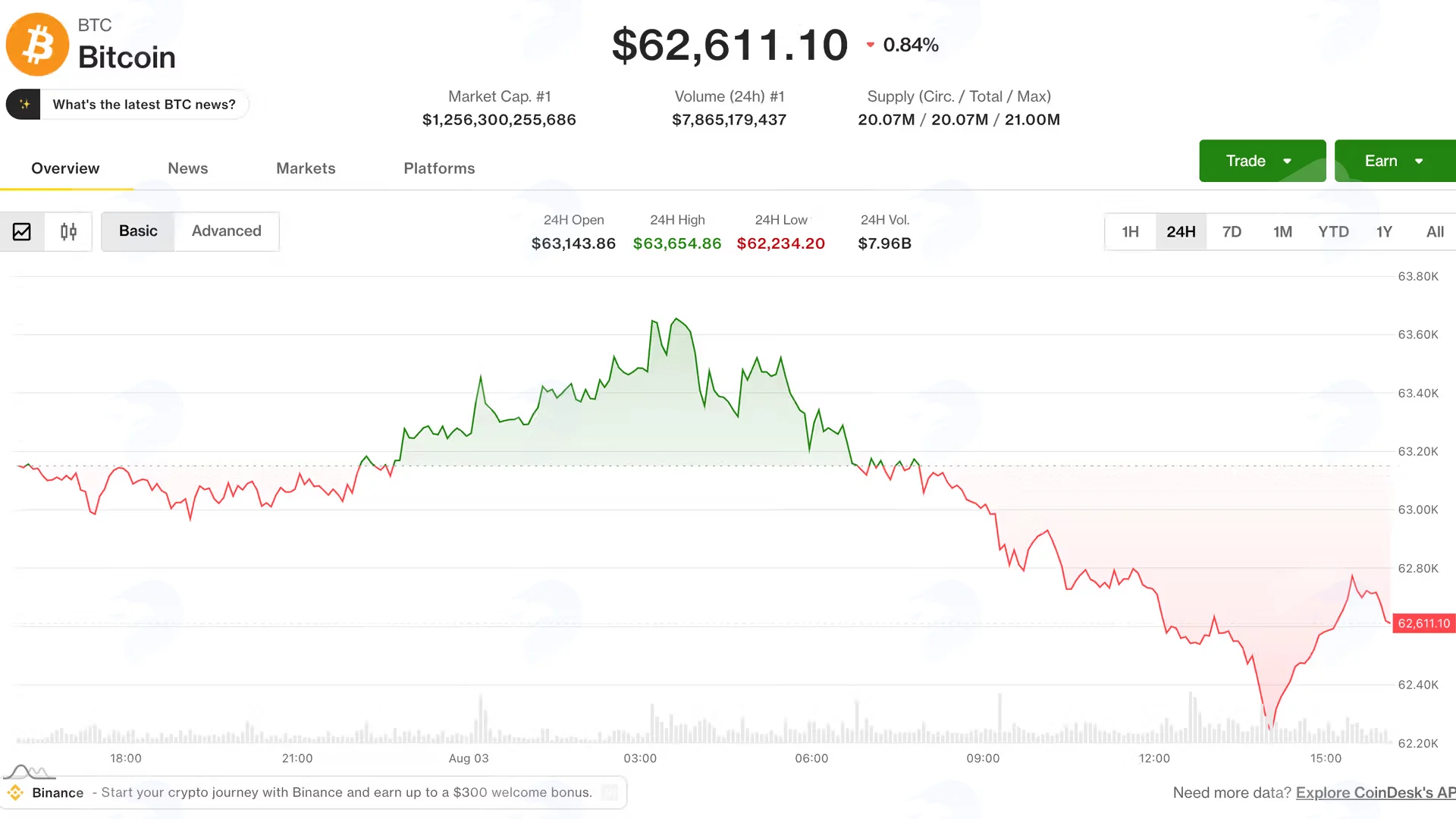This screenshot has height=819, width=1456.
Task: Ask What's the latest BTC news
Action: 144,105
